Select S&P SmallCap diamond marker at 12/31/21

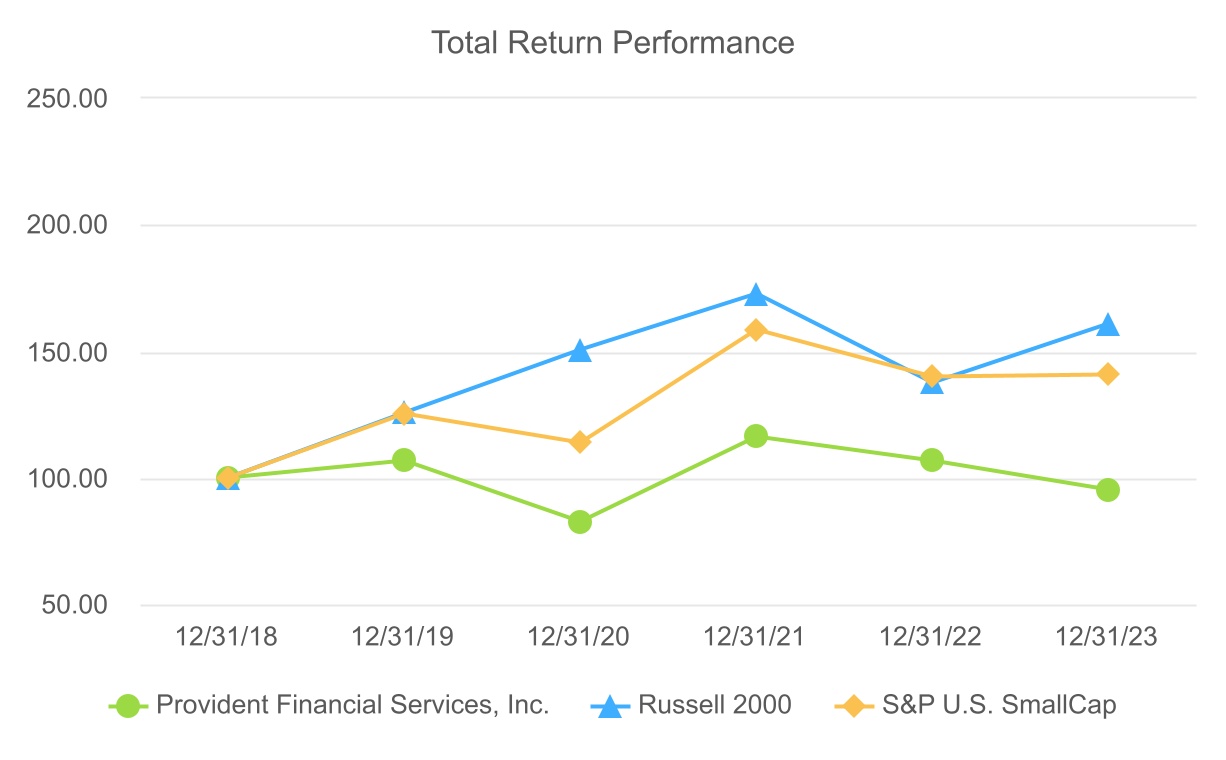point(756,330)
